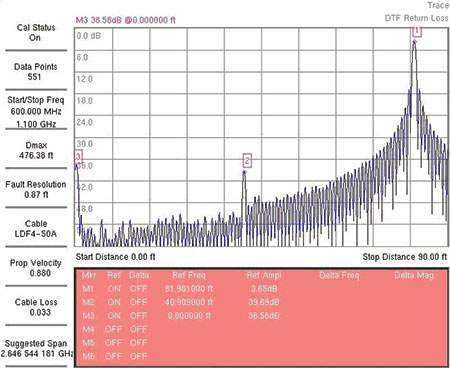The image size is (450, 368).
Task: Click M6 in the marker table
Action: point(88,356)
